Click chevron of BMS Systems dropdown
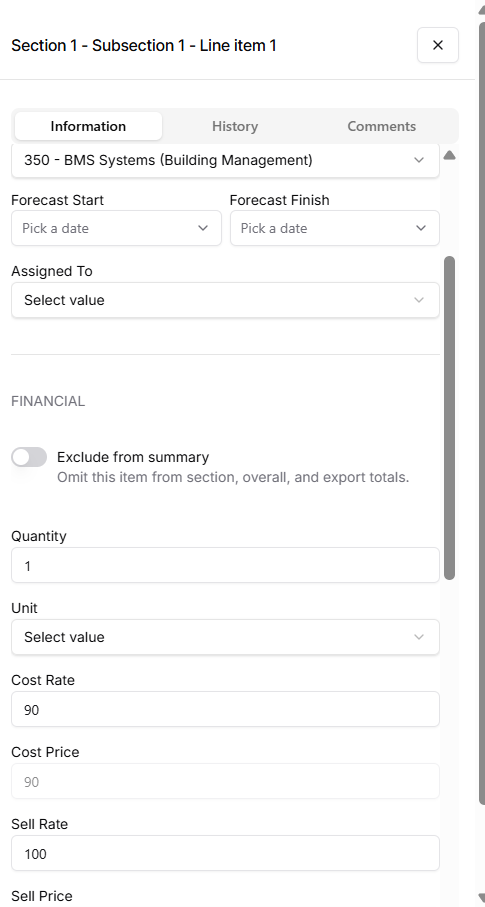This screenshot has height=907, width=485. pos(419,160)
